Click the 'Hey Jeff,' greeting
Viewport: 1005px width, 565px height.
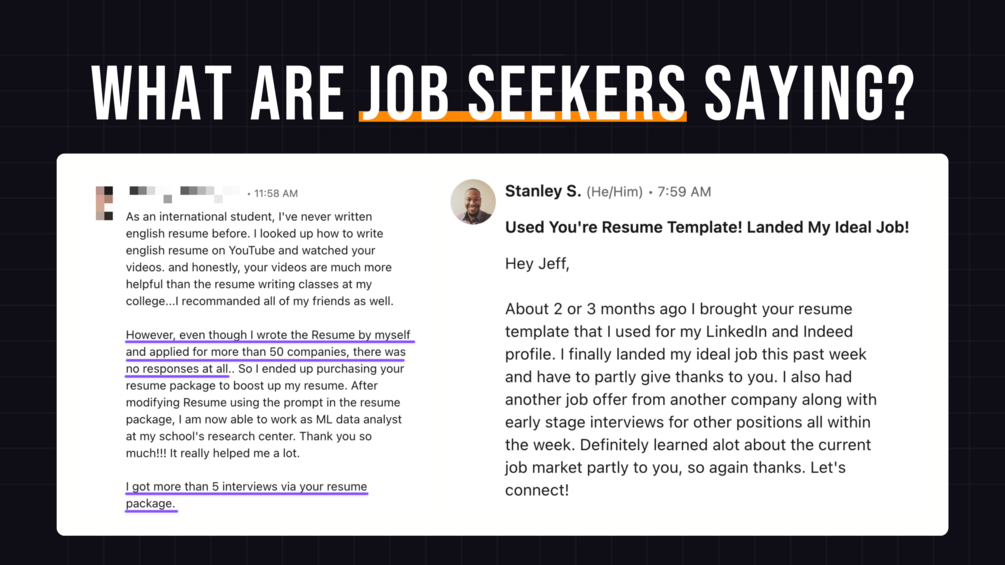click(x=537, y=264)
